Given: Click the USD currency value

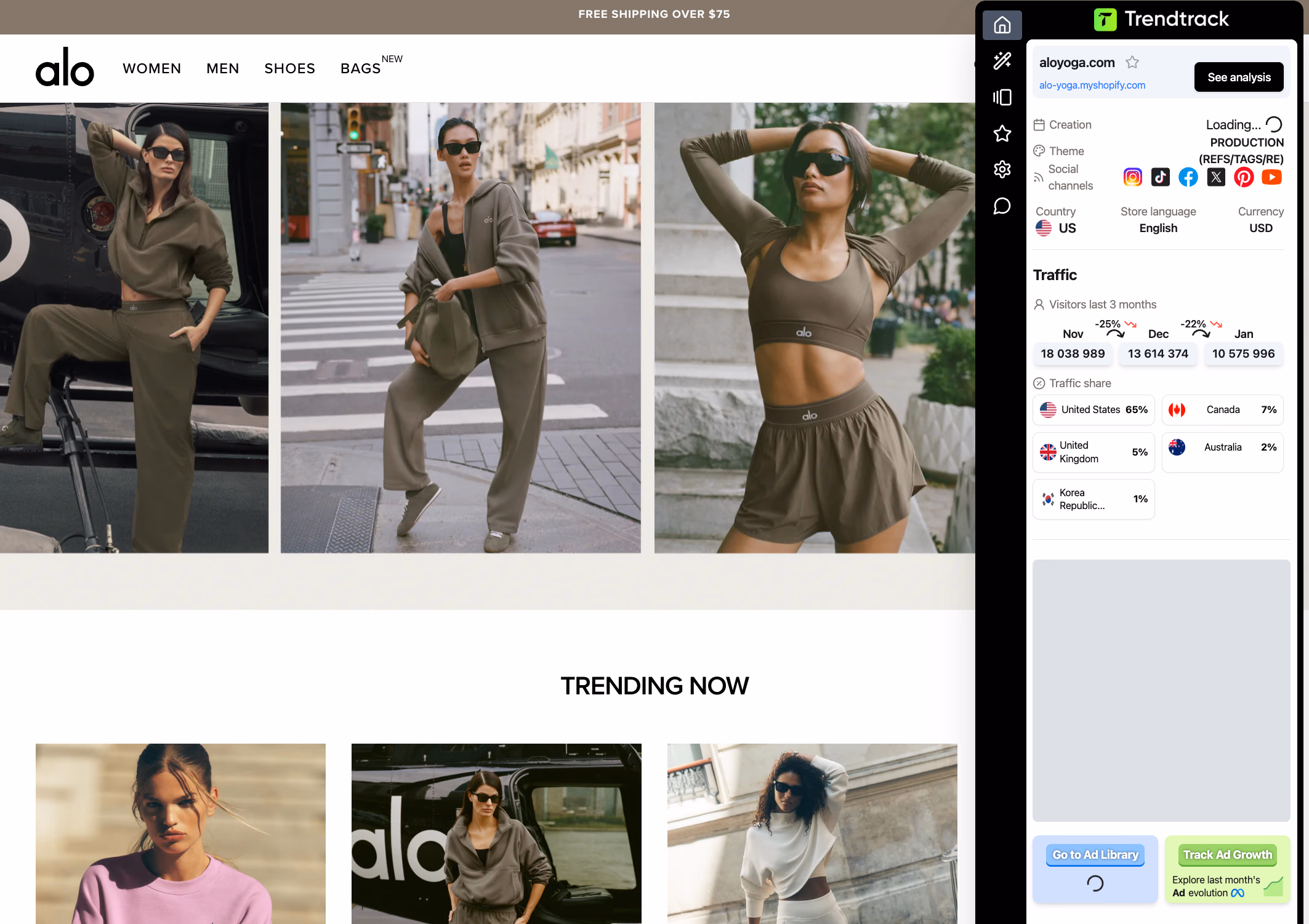Looking at the screenshot, I should click(x=1260, y=228).
